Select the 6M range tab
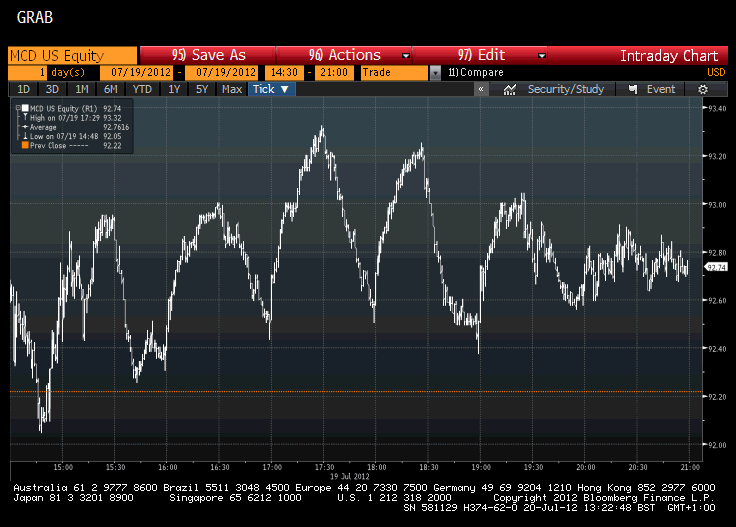The width and height of the screenshot is (736, 527). [x=111, y=89]
